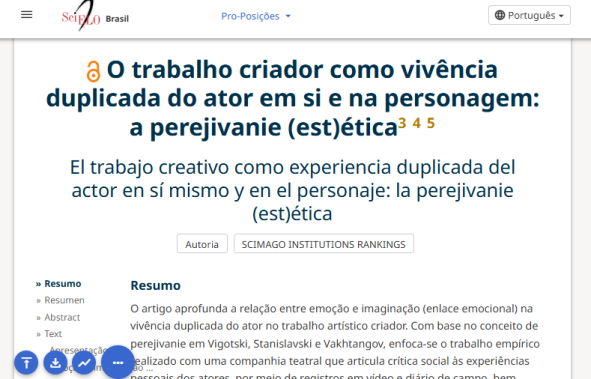The image size is (591, 379).
Task: Open the more options ellipsis button
Action: pos(118,362)
